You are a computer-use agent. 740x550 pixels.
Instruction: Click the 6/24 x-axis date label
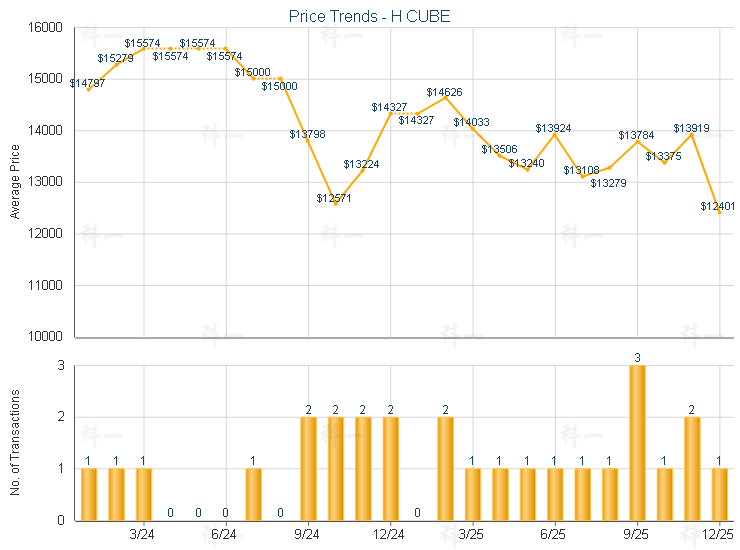click(x=225, y=535)
